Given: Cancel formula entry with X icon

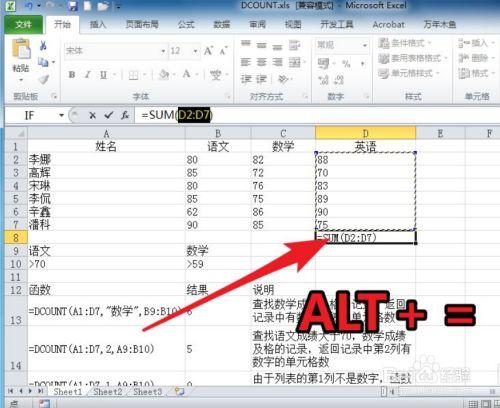Looking at the screenshot, I should click(92, 116).
